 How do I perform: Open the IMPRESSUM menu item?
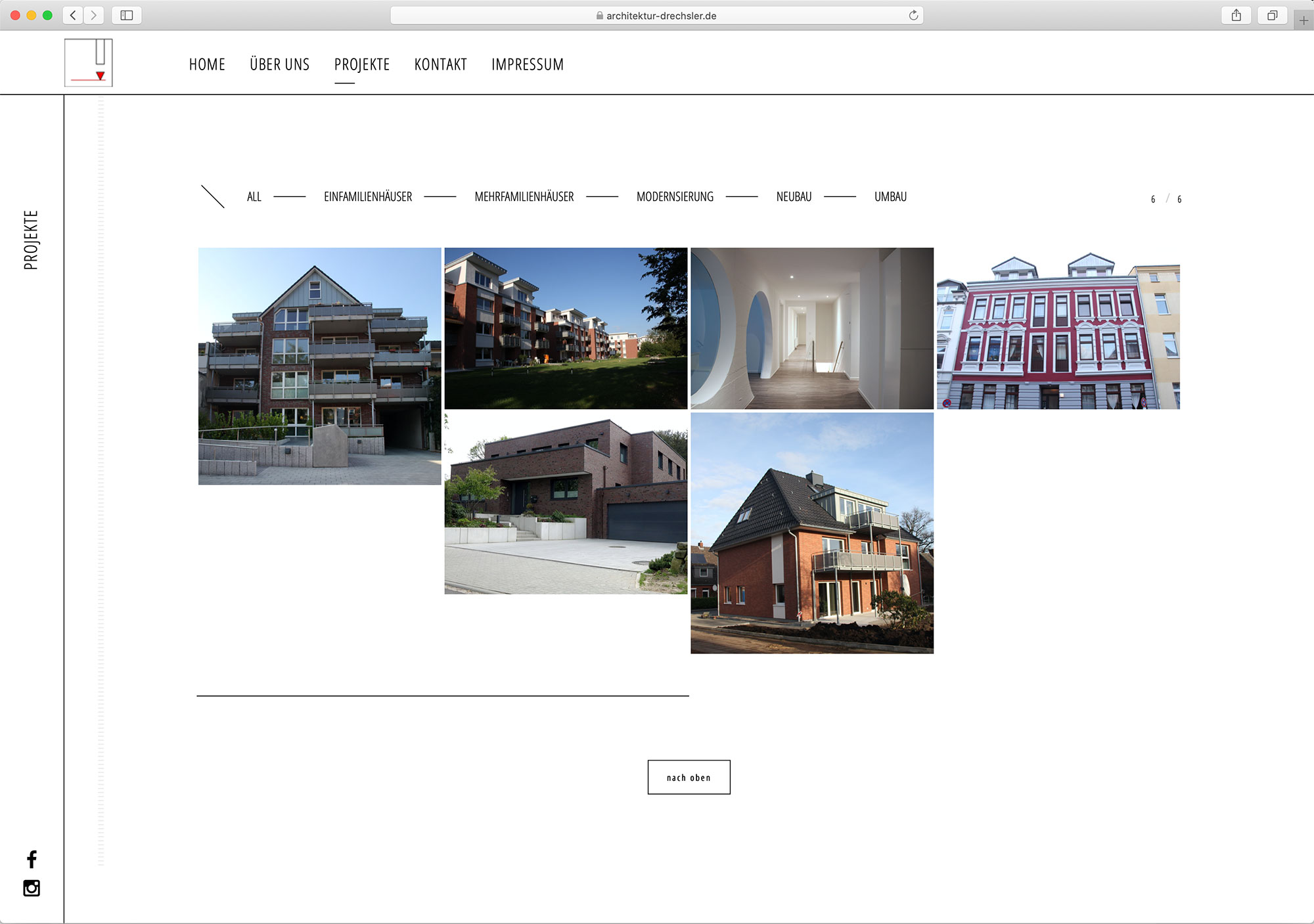click(x=528, y=64)
